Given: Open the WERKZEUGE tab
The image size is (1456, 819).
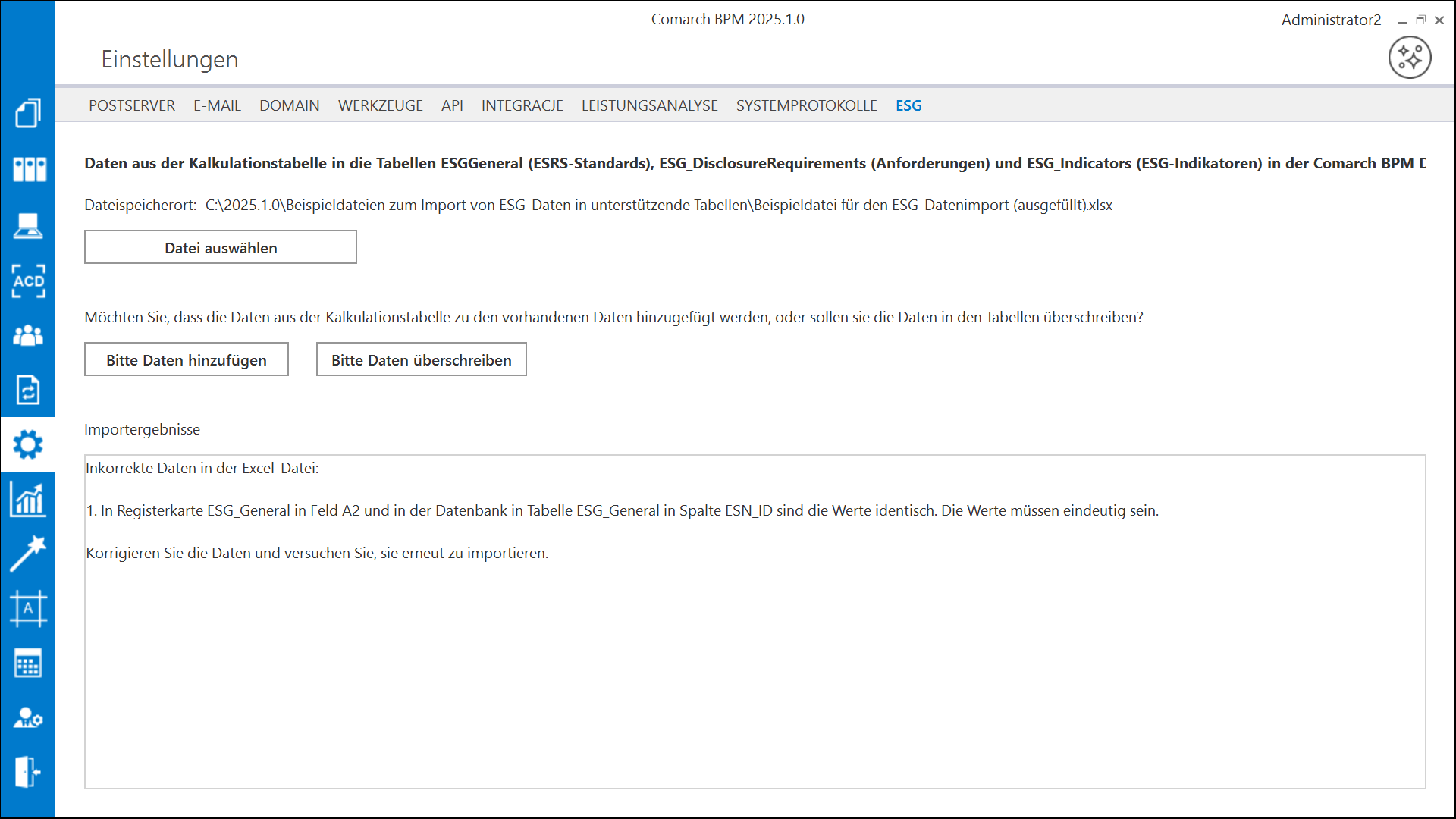Looking at the screenshot, I should [x=381, y=105].
